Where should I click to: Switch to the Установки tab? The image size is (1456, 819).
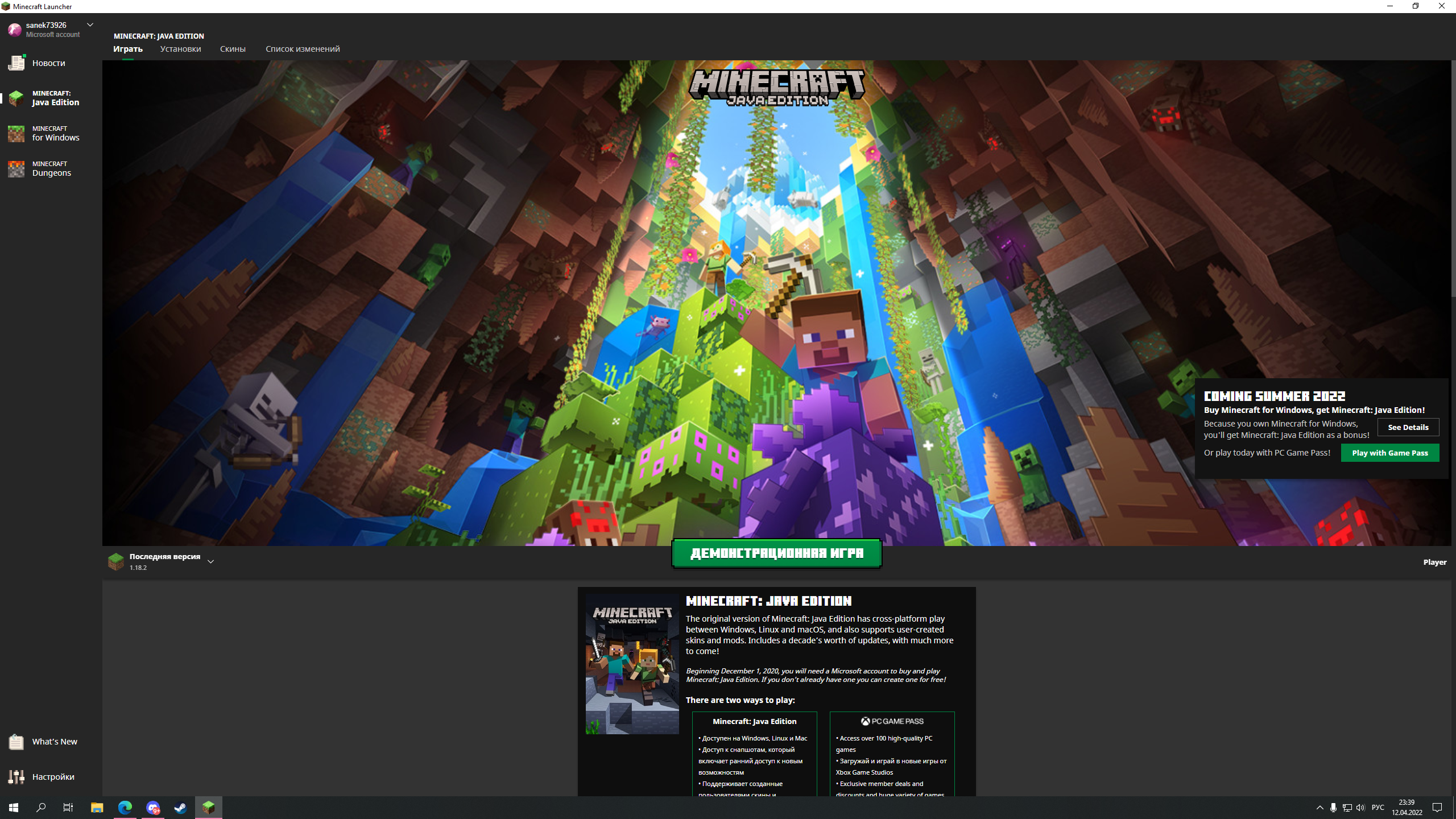180,49
